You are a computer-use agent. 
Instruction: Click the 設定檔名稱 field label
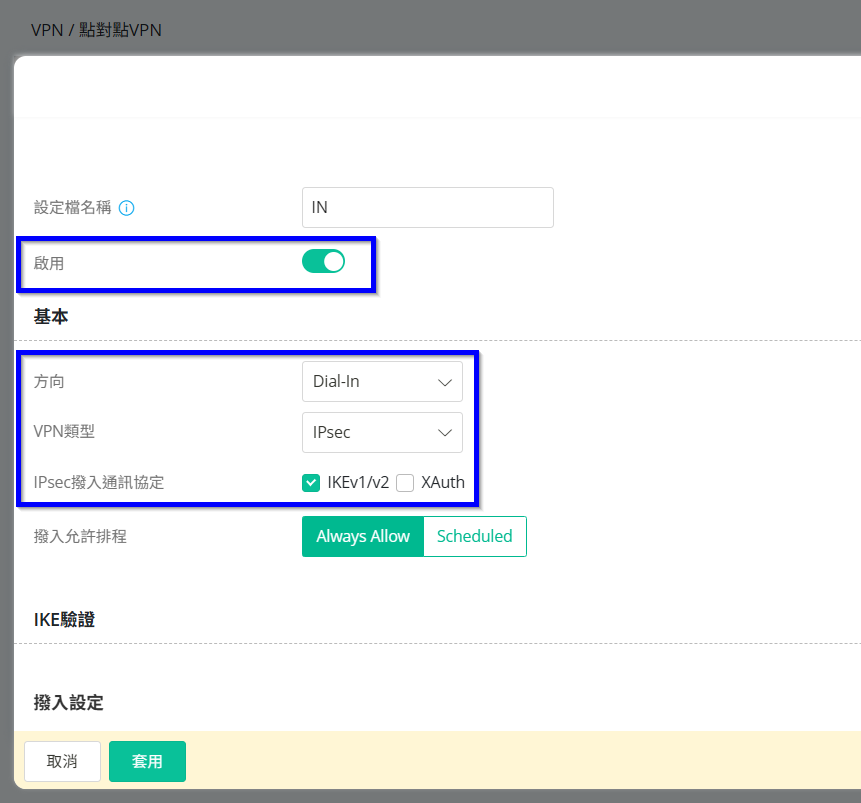pos(72,208)
